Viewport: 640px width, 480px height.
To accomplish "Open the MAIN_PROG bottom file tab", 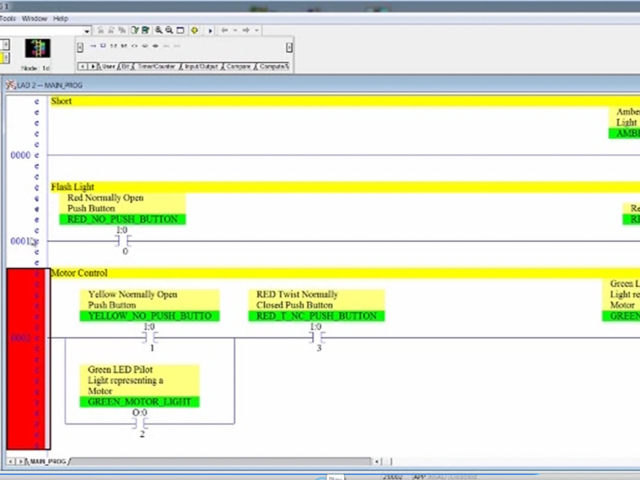I will (x=48, y=461).
